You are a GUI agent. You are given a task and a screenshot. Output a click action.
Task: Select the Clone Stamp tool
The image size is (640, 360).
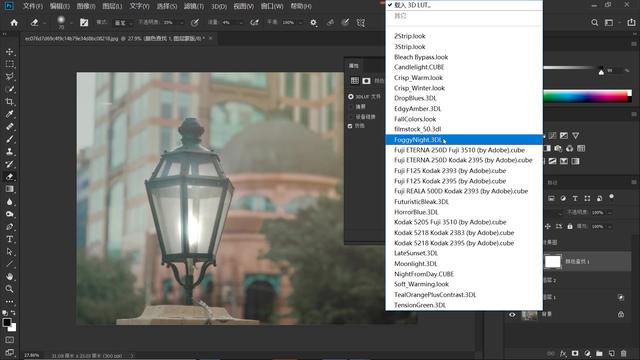pyautogui.click(x=10, y=151)
